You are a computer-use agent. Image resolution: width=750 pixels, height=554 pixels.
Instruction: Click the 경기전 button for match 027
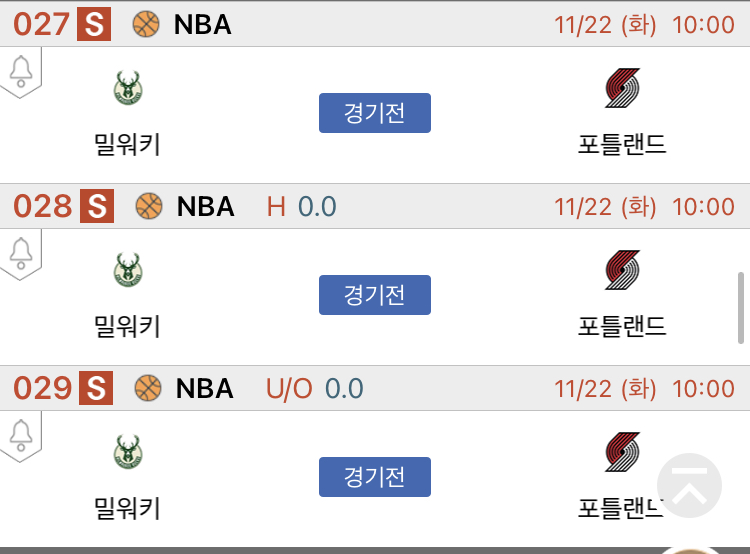(375, 113)
